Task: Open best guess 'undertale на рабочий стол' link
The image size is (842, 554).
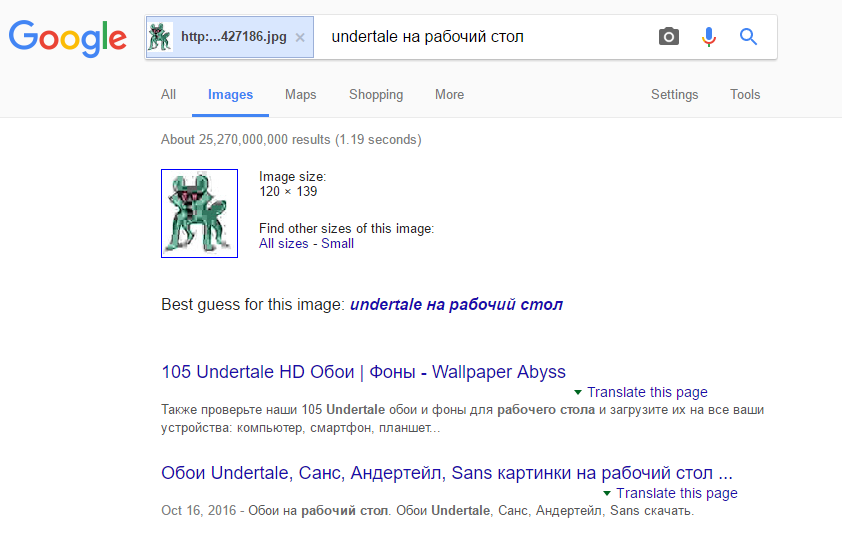Action: [x=456, y=304]
